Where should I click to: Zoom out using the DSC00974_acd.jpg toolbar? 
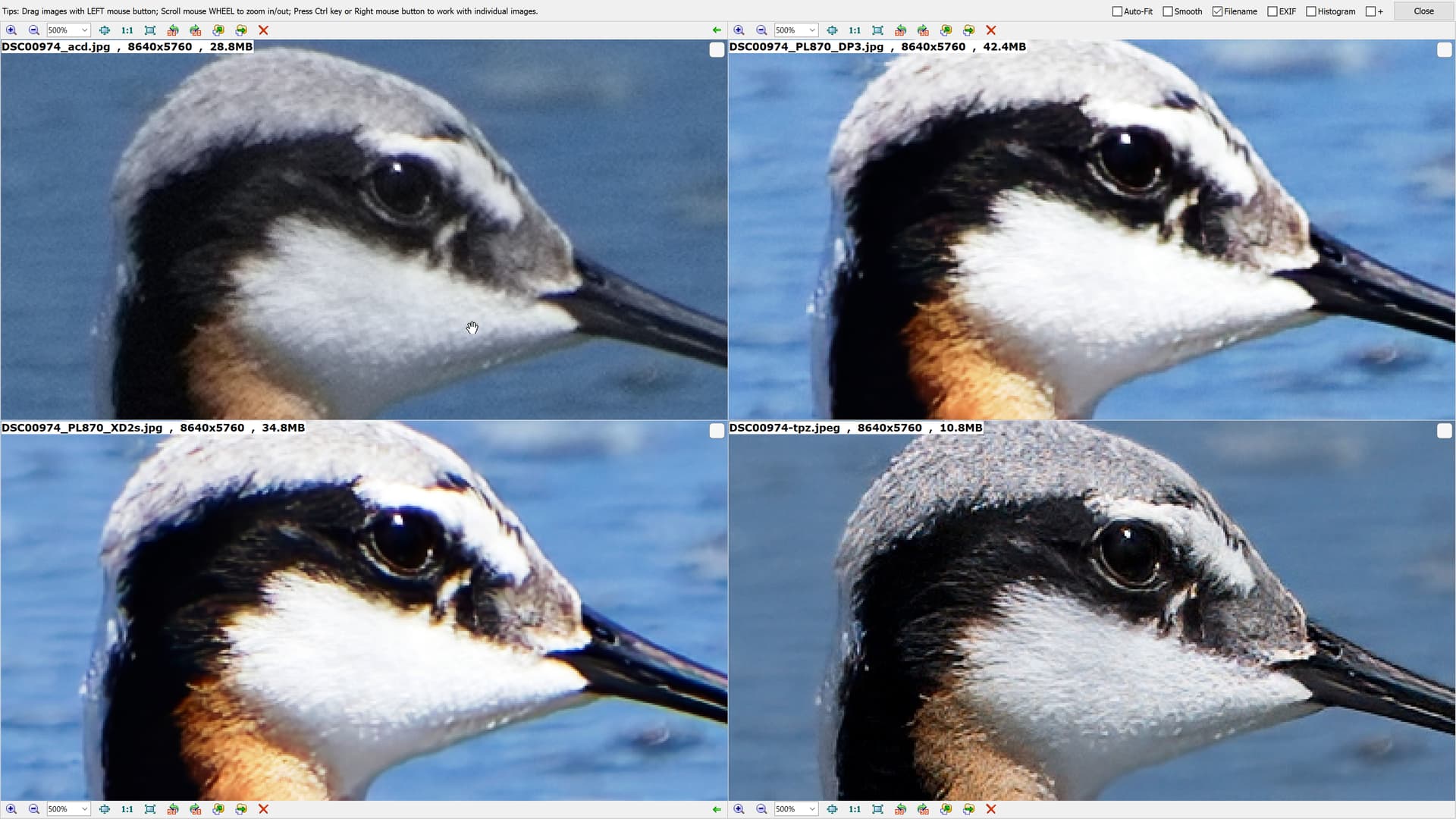pyautogui.click(x=34, y=30)
